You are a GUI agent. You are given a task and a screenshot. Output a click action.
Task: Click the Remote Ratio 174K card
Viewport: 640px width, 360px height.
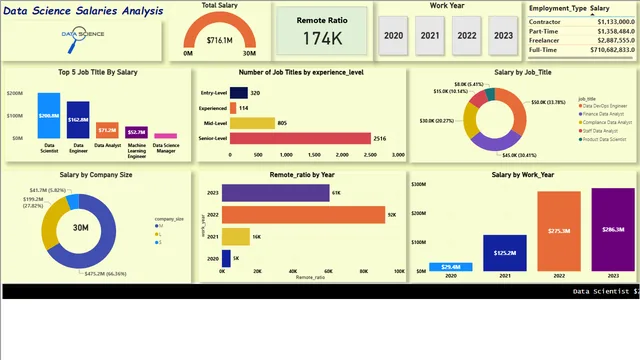pos(322,31)
